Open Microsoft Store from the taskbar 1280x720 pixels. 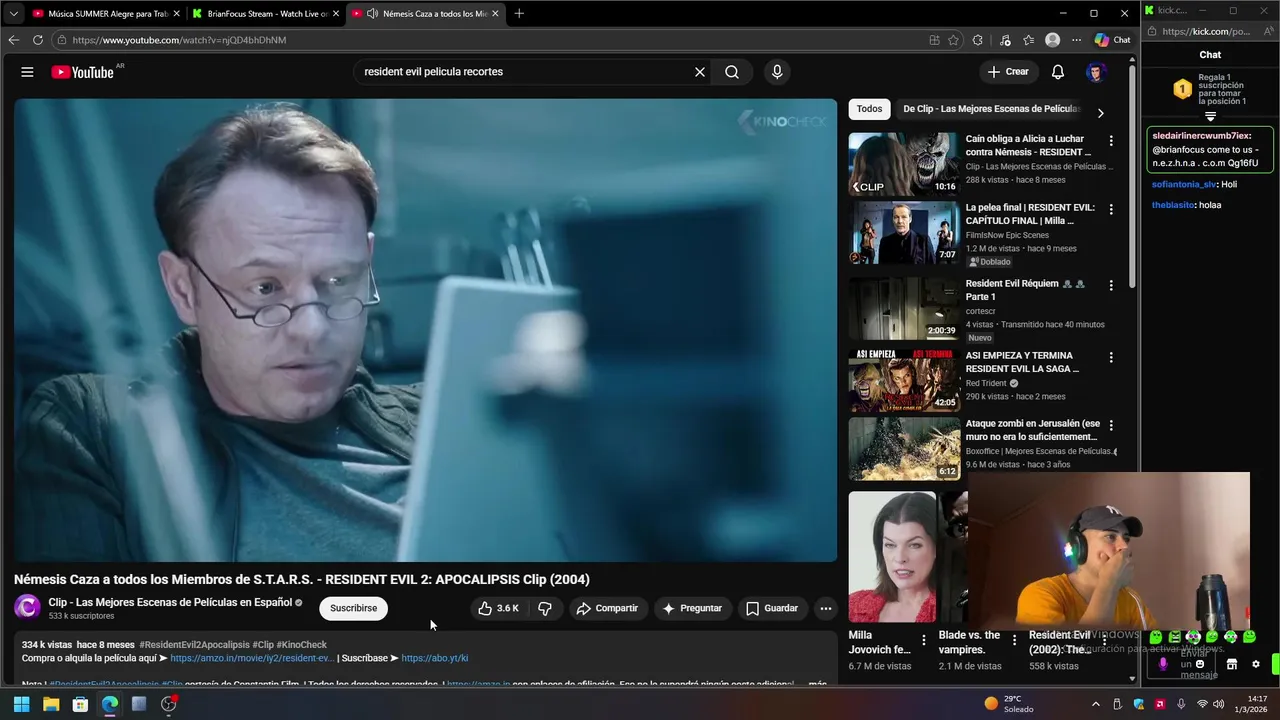(80, 704)
